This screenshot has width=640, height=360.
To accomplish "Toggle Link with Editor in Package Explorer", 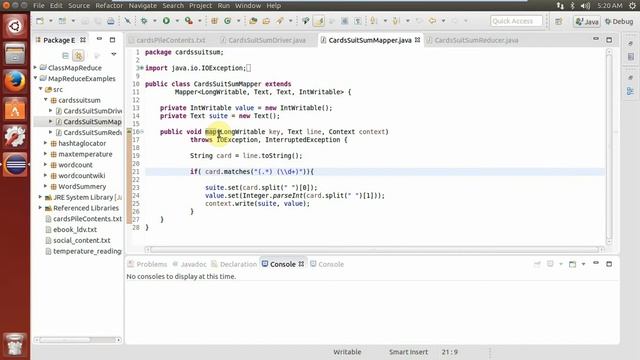I will click(x=78, y=55).
